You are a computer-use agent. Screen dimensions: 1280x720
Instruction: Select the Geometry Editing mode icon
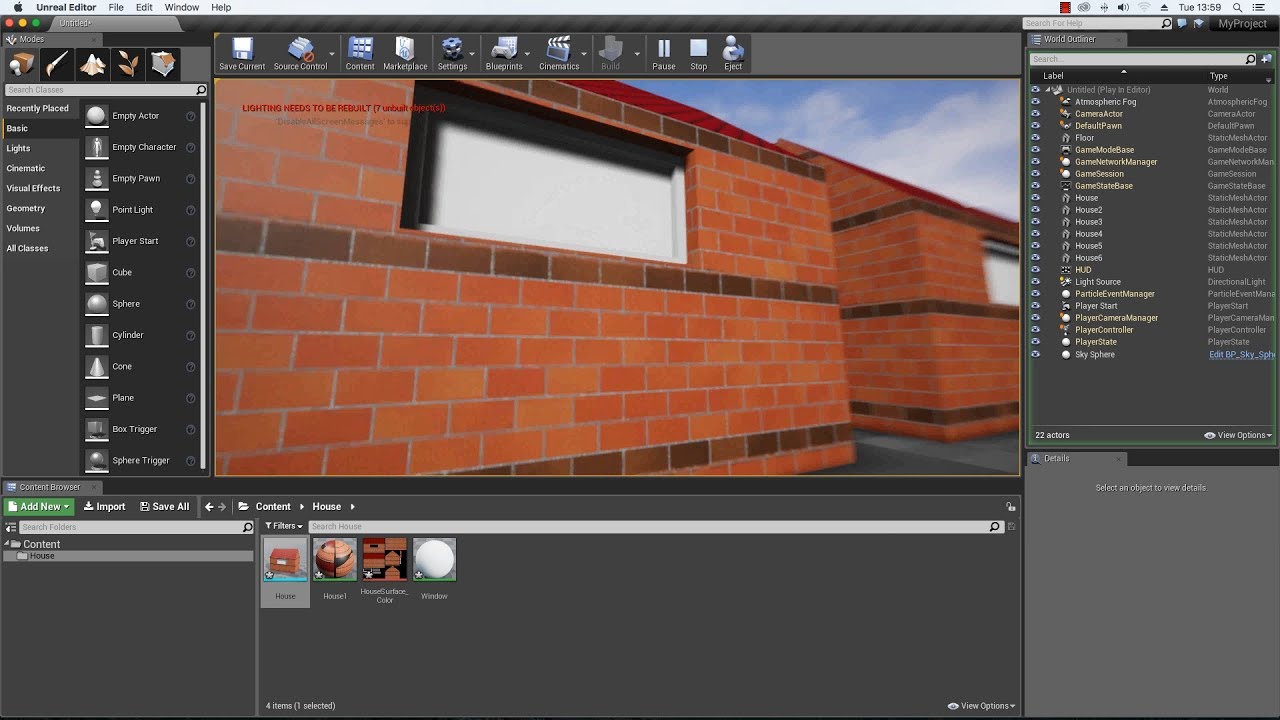tap(164, 65)
